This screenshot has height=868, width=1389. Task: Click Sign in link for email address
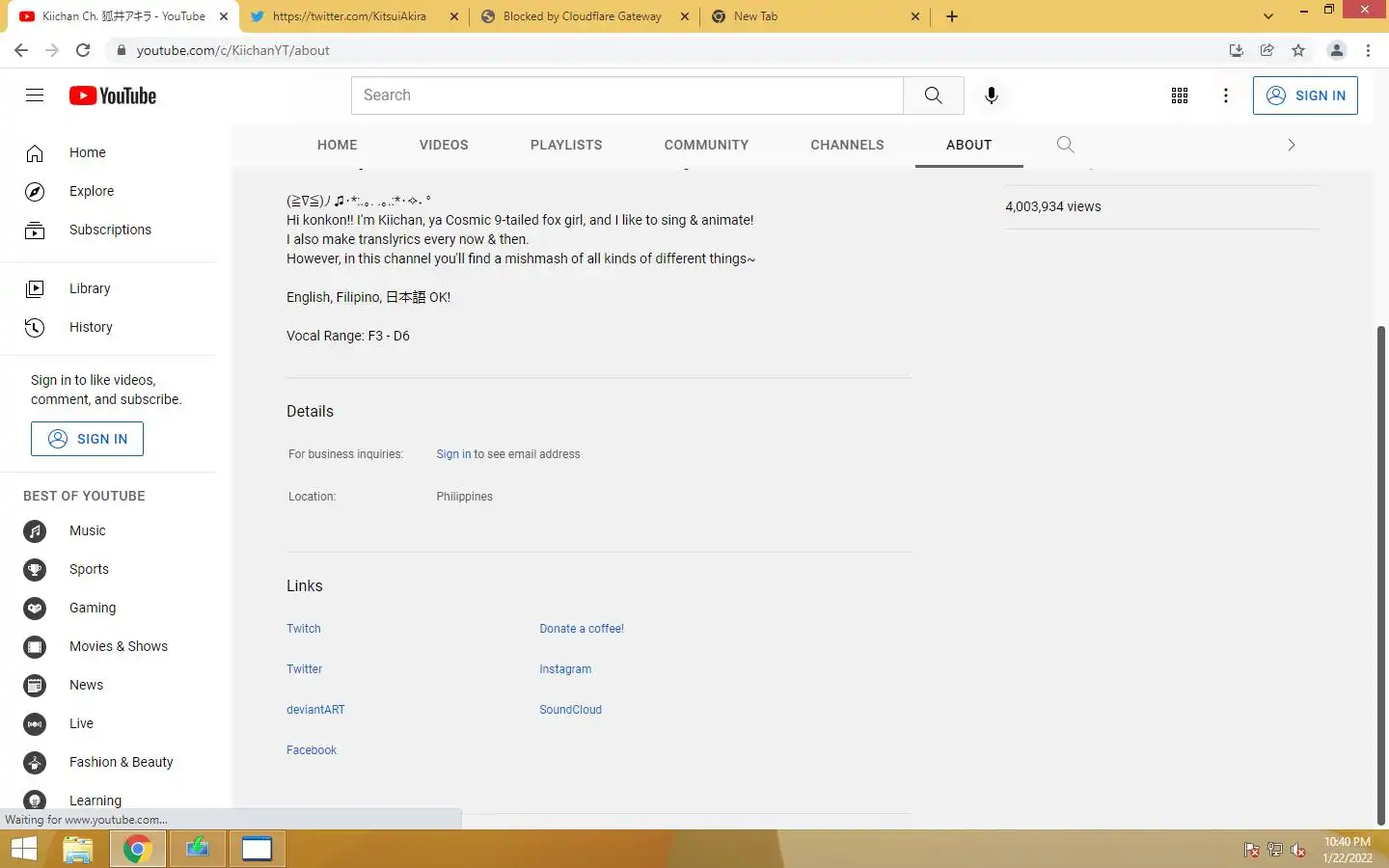click(453, 454)
